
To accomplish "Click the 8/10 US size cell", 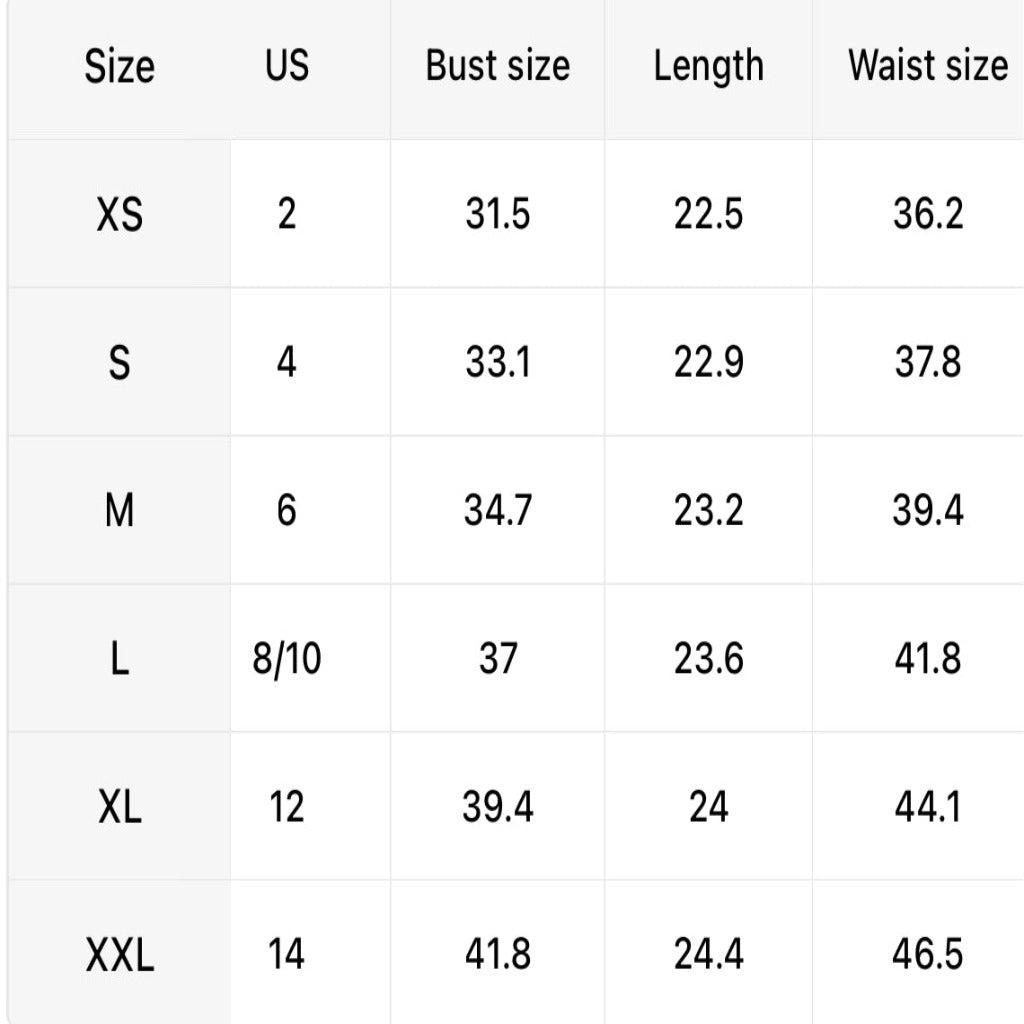I will tap(287, 659).
